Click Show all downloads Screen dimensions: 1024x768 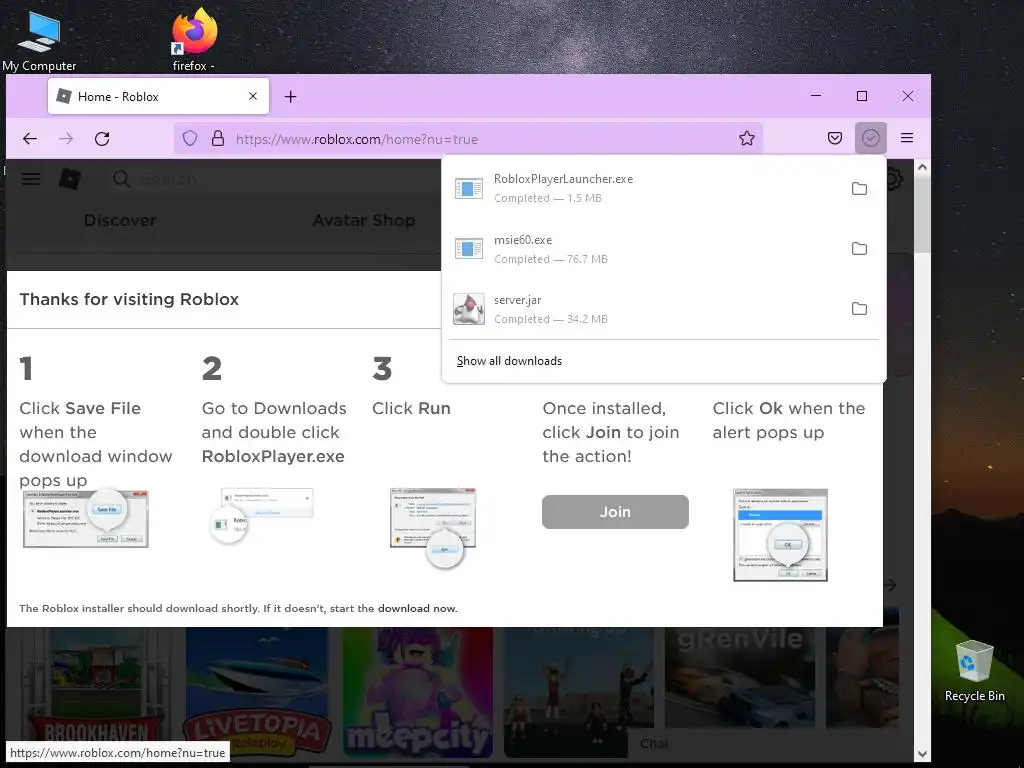[x=509, y=361]
